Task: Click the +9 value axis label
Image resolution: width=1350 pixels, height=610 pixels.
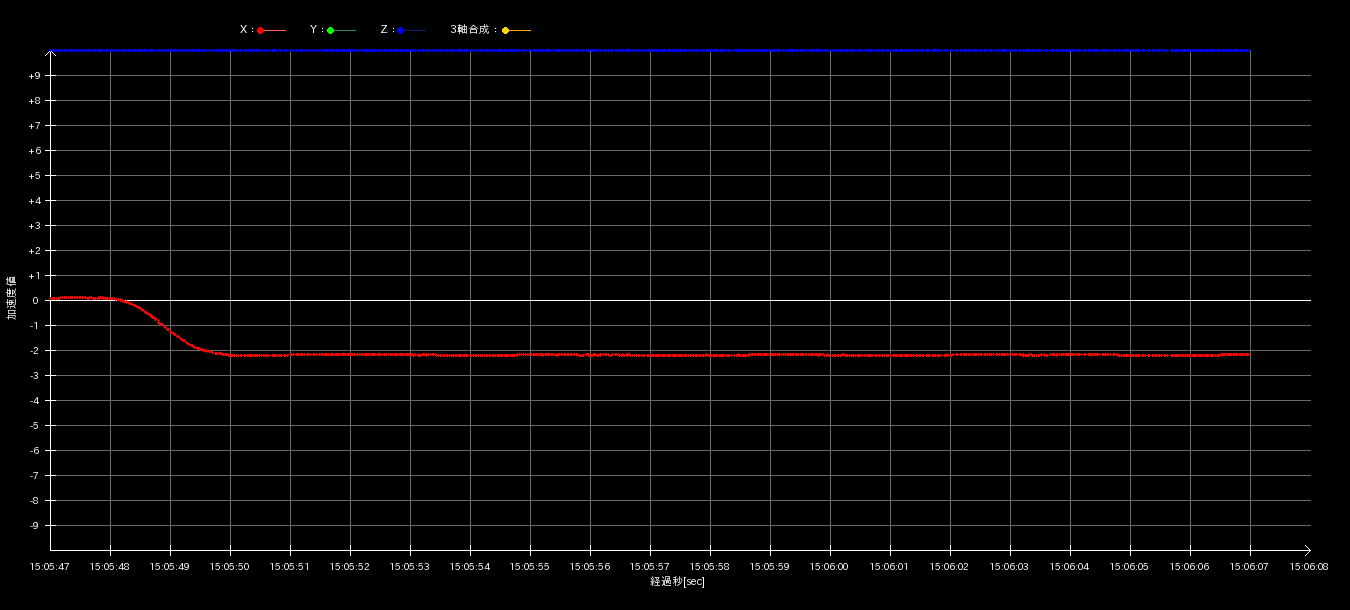Action: click(x=34, y=76)
